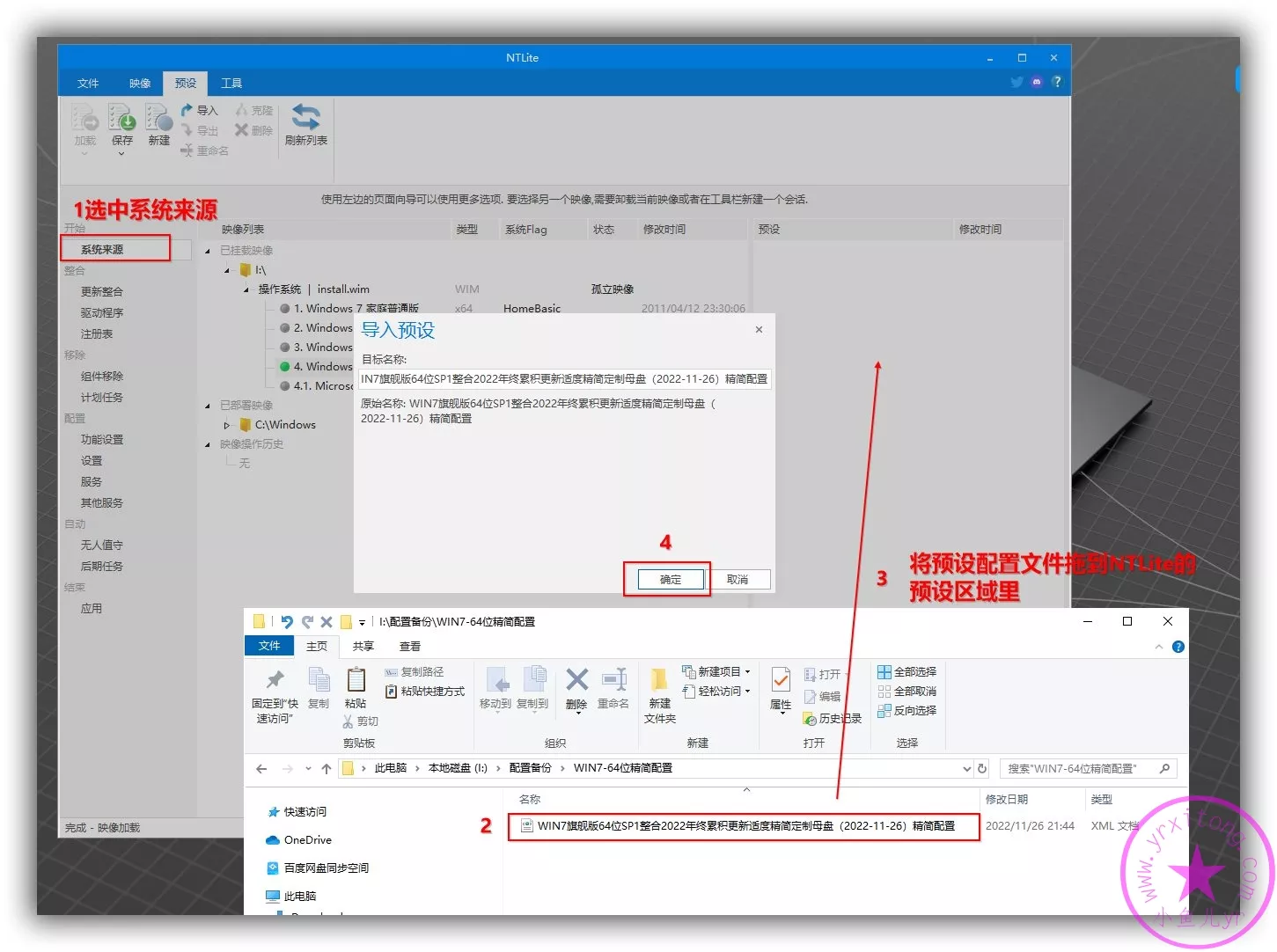Image resolution: width=1277 pixels, height=952 pixels.
Task: Click the Discord icon in NTLite header
Action: (1037, 82)
